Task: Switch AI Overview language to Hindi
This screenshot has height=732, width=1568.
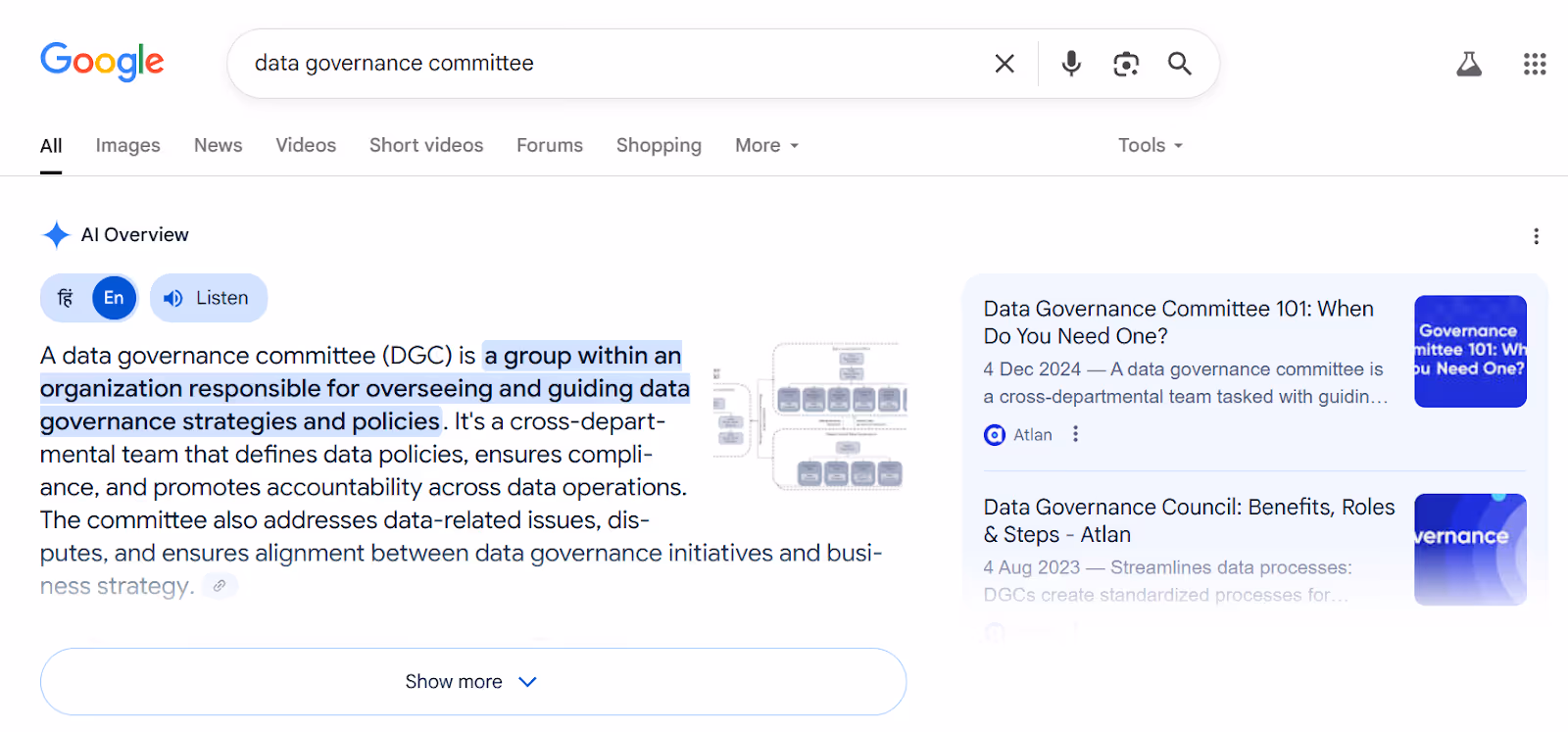Action: tap(66, 298)
